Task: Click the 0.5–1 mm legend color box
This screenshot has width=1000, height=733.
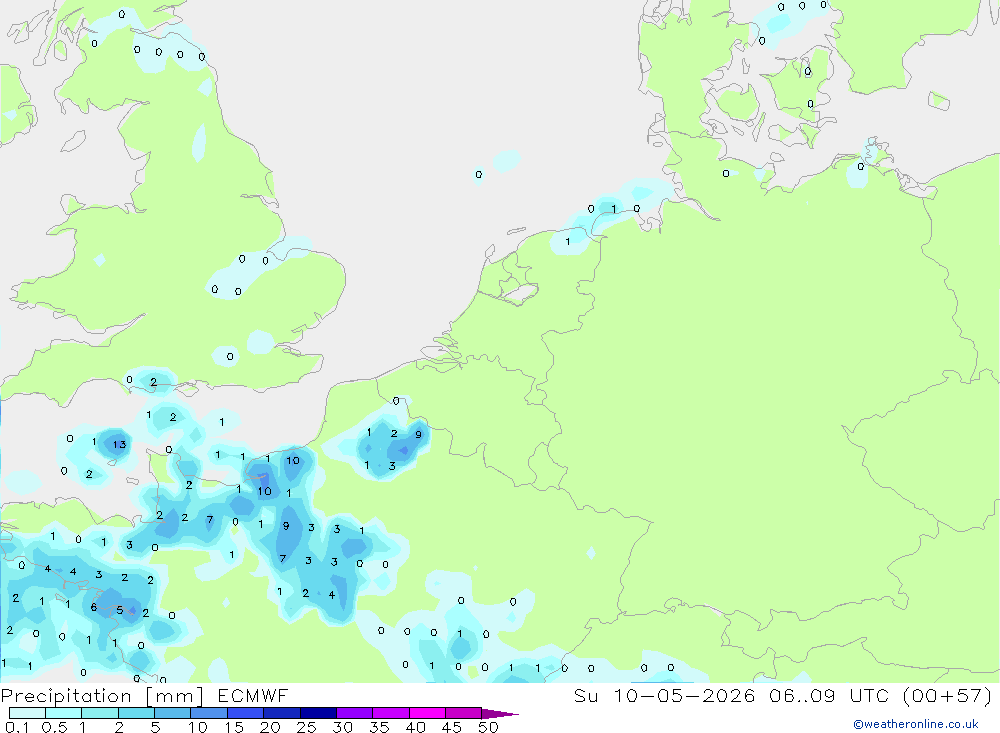Action: (x=64, y=713)
